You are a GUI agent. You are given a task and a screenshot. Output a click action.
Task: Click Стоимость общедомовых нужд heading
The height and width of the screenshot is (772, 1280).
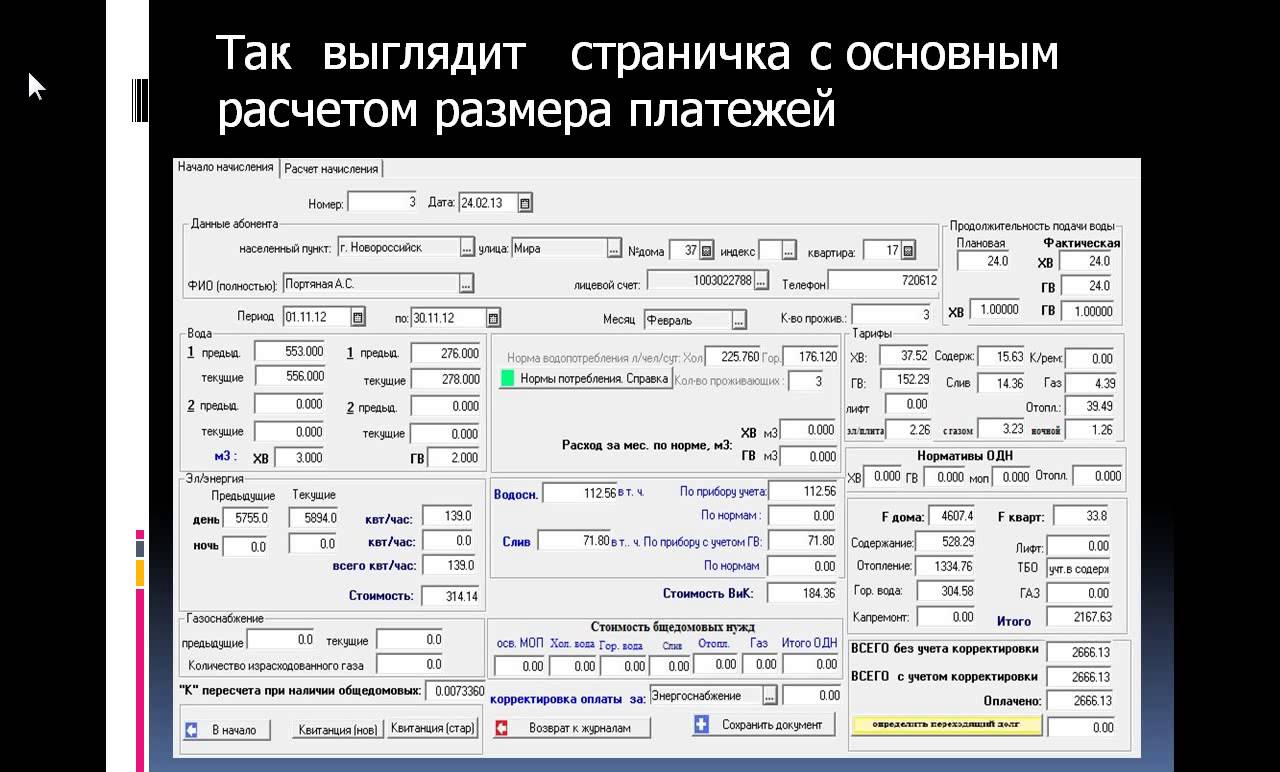click(x=672, y=627)
